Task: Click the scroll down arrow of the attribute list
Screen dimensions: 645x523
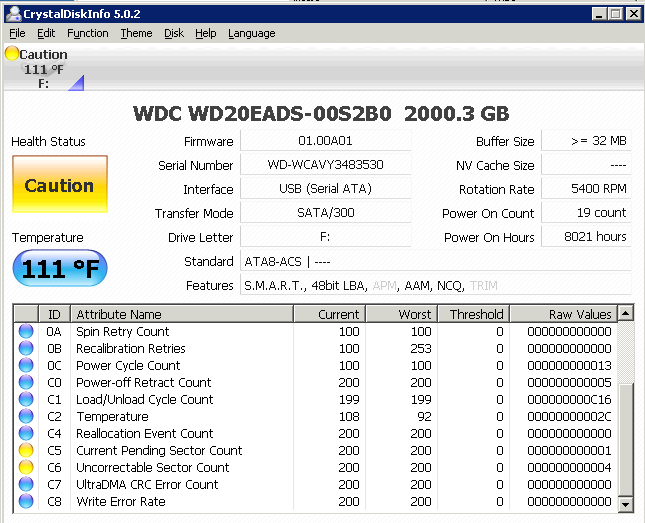Action: 625,504
